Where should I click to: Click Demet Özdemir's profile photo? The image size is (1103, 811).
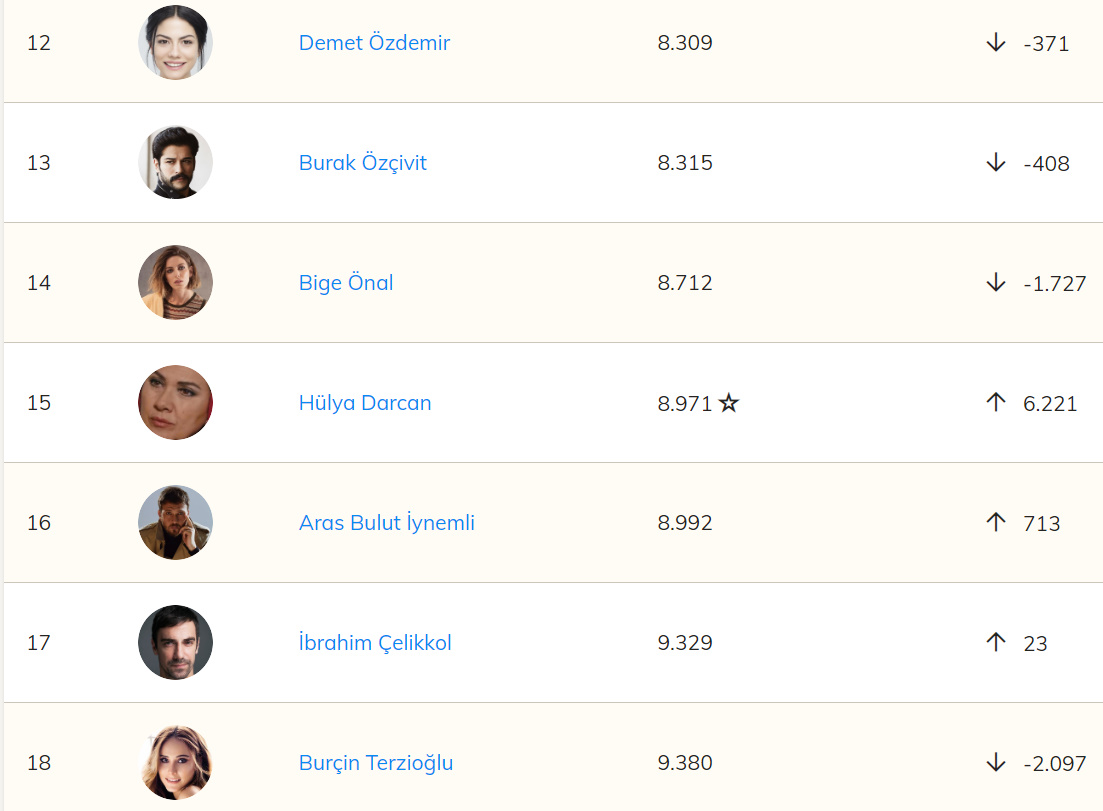[x=175, y=43]
